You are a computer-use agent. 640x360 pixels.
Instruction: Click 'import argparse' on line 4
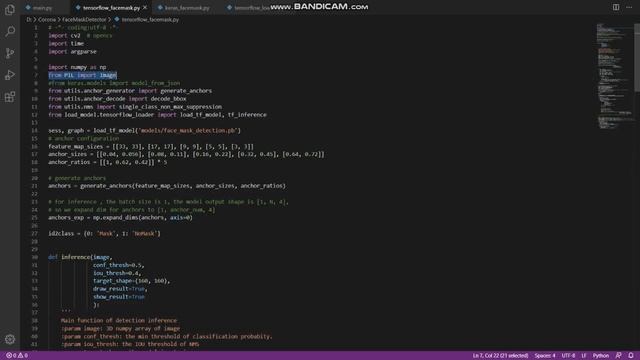72,51
